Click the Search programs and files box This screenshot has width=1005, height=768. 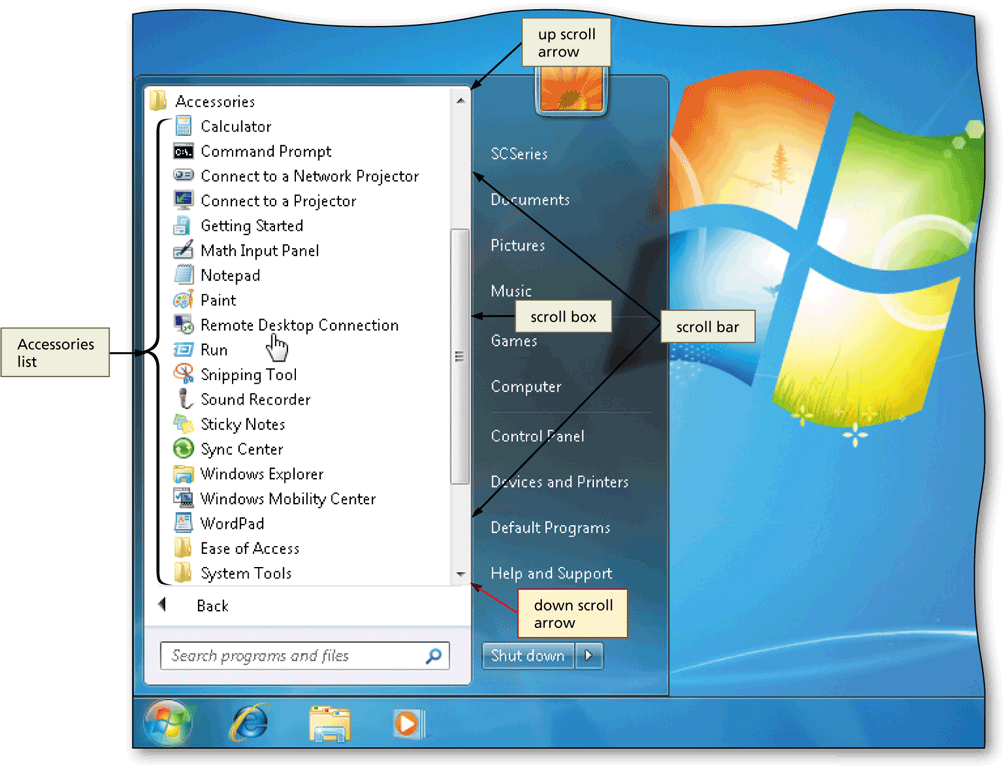click(x=304, y=656)
